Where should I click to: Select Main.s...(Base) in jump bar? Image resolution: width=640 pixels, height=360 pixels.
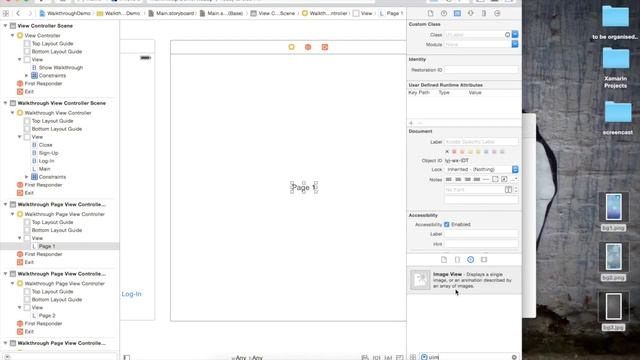(221, 13)
